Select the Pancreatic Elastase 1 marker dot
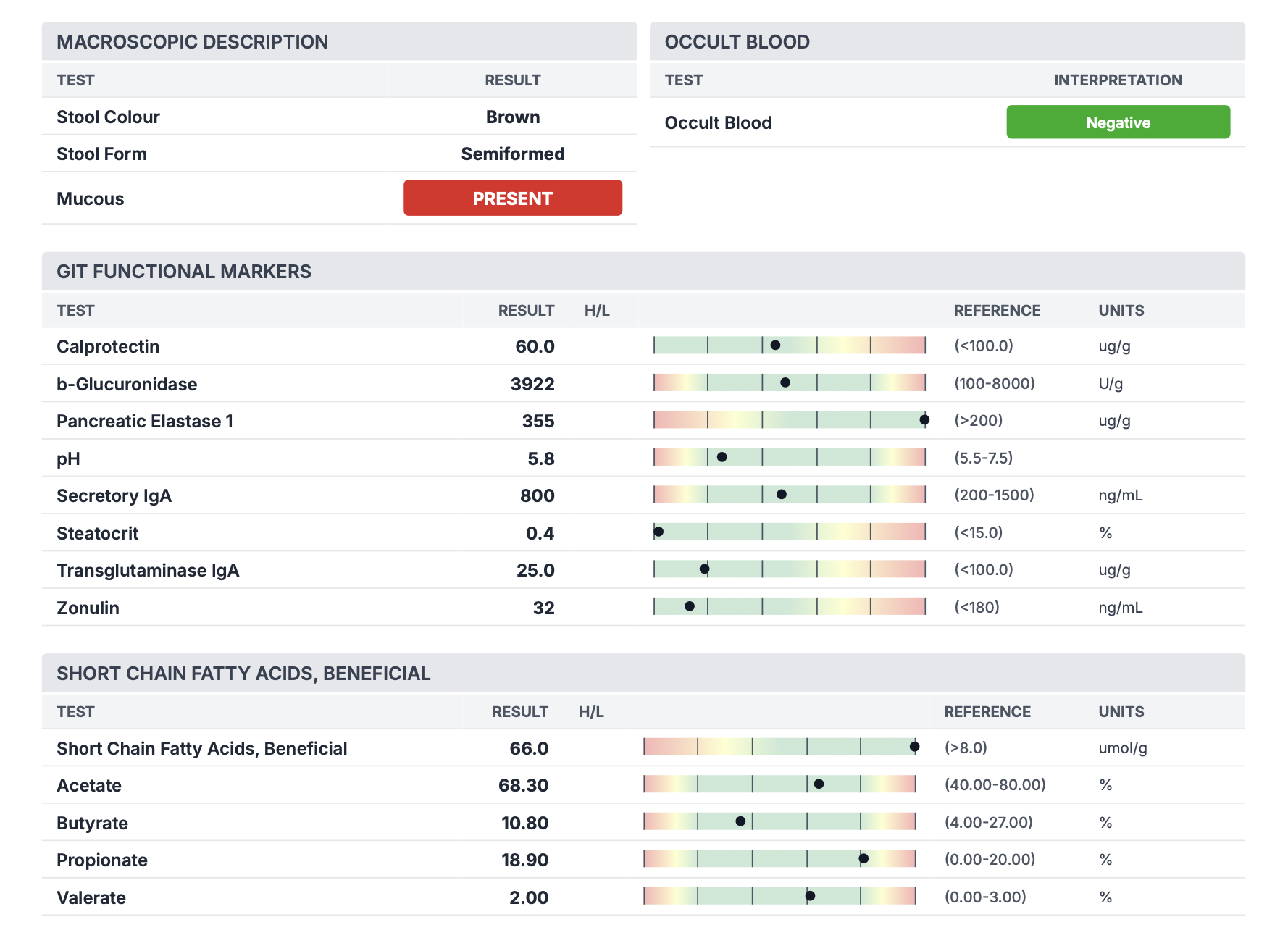This screenshot has width=1288, height=930. 924,420
